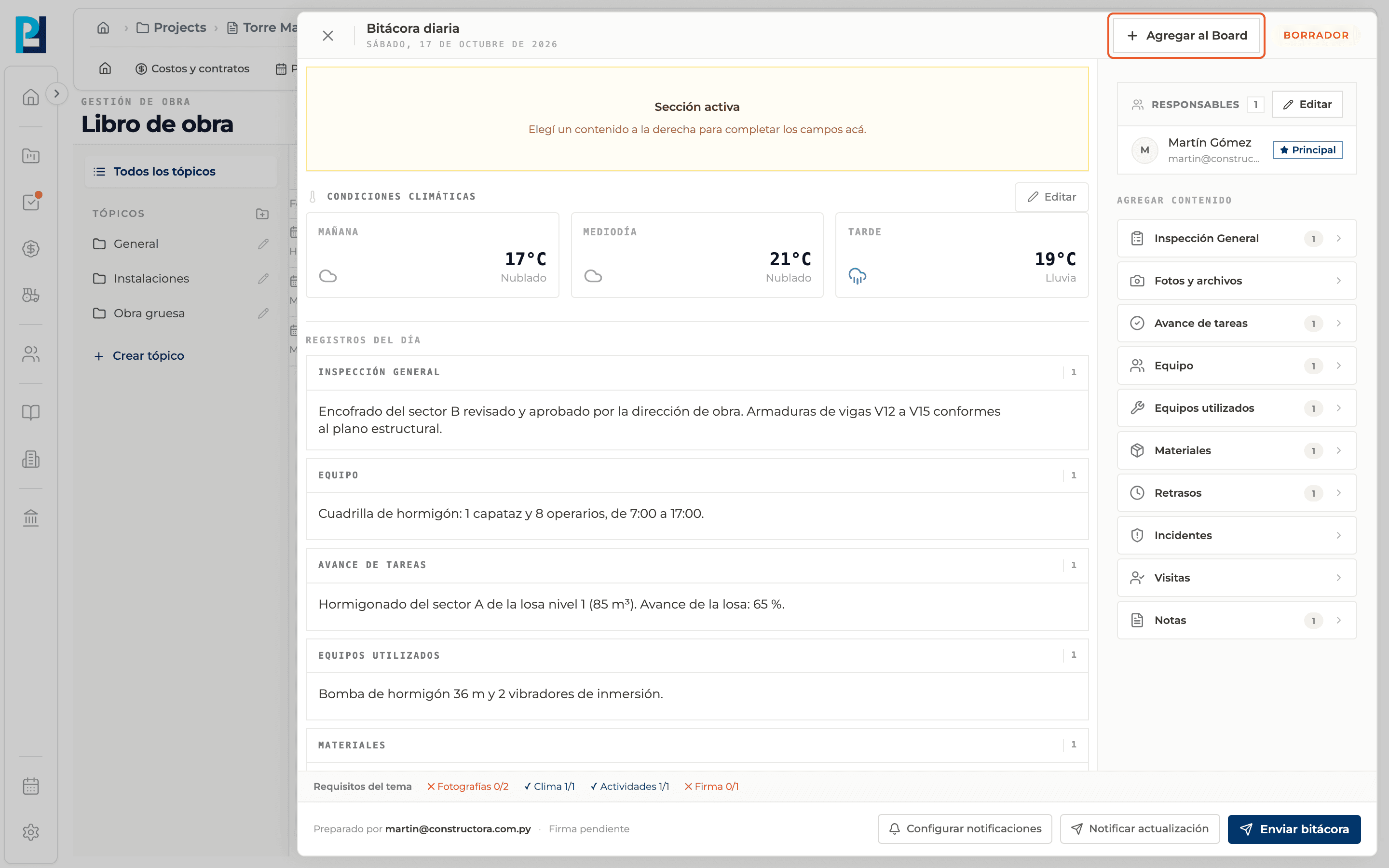Open the people icon in sidebar
This screenshot has height=868, width=1389.
[x=30, y=354]
